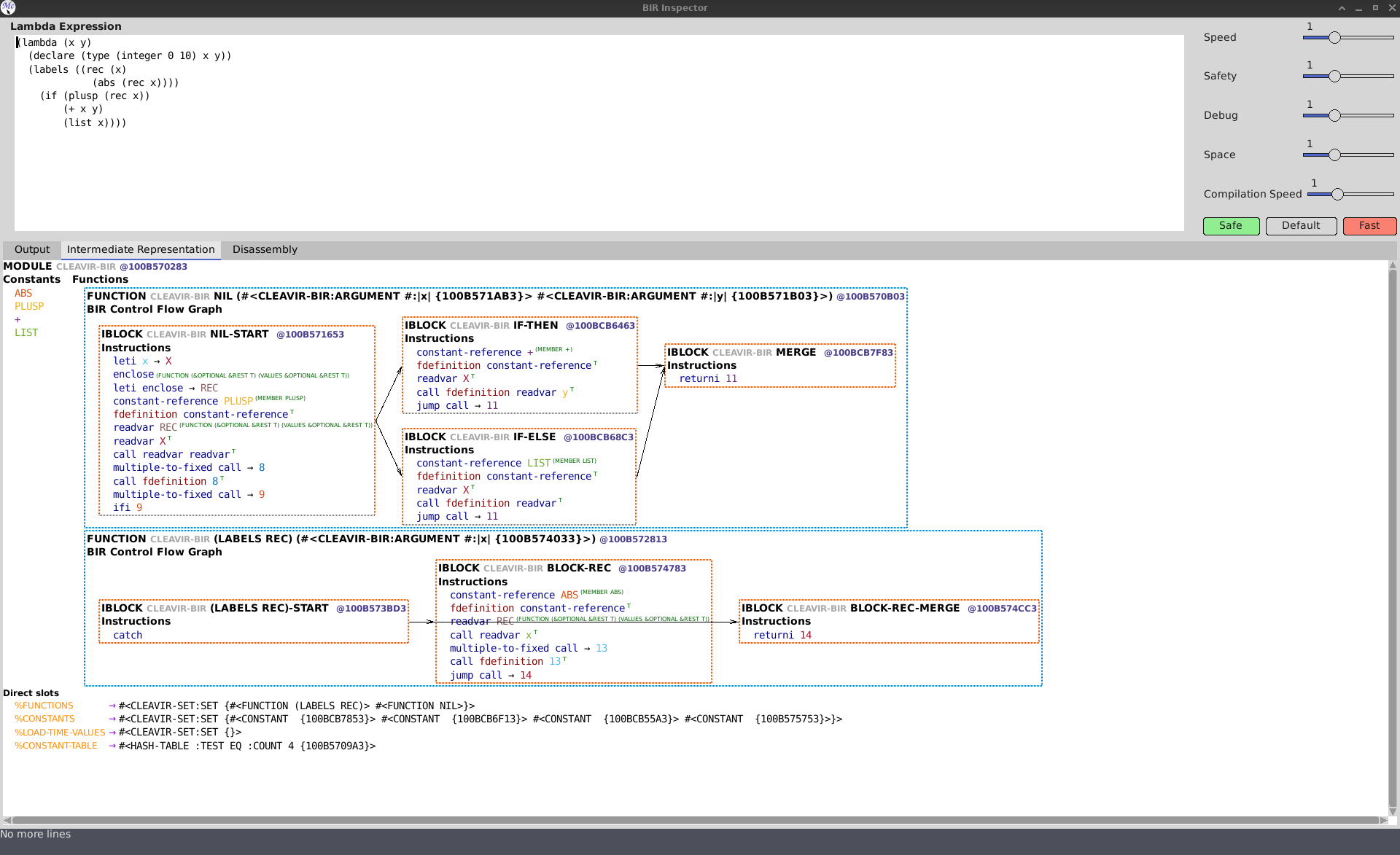Screen dimensions: 1400x855
Task: Click the %CONSTANT-TABLE direct slot
Action: 56,746
